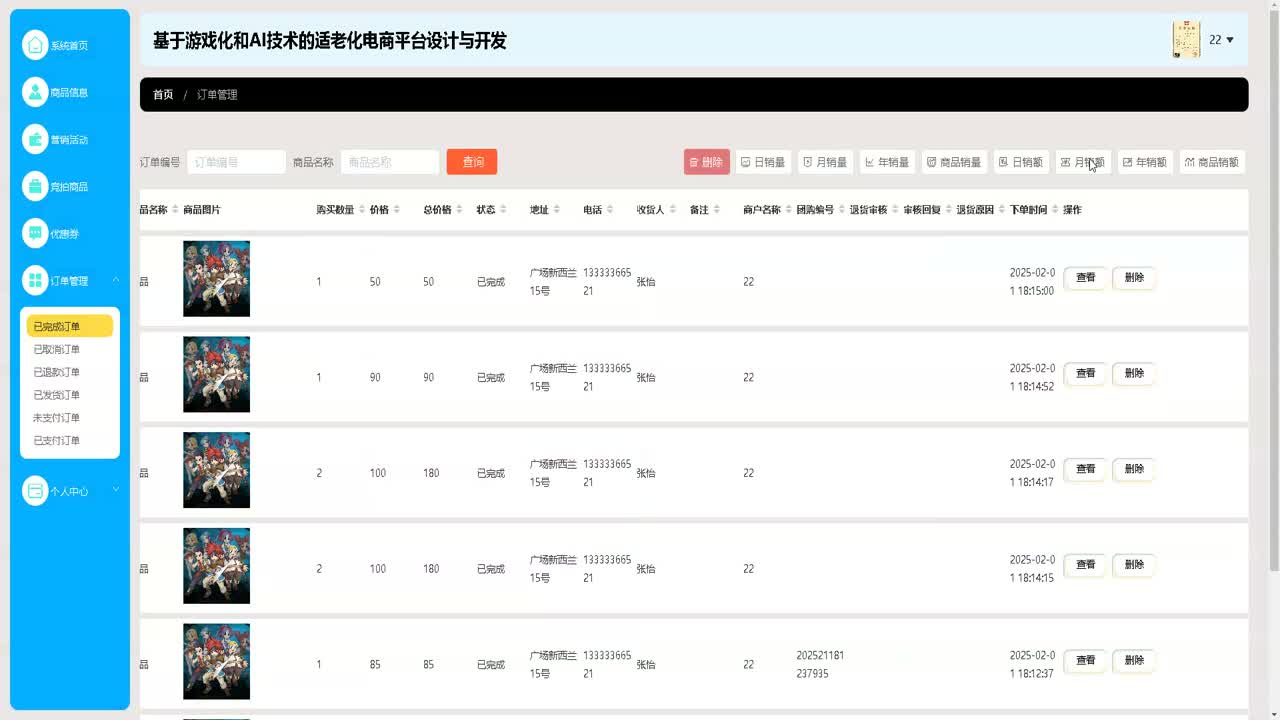Screen dimensions: 1280x720
Task: Delete the order placed at 18:12:37
Action: pos(1134,661)
